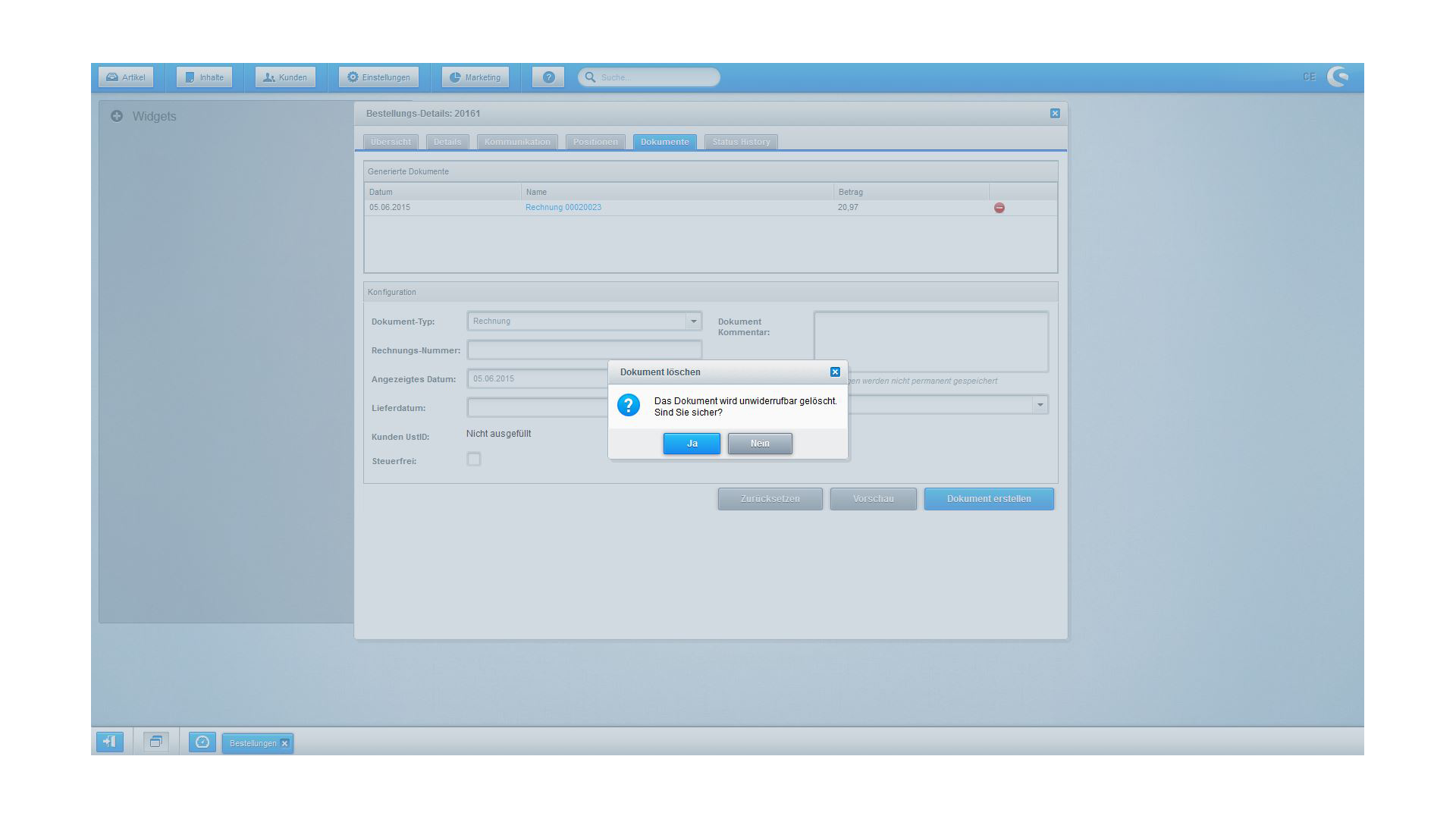Close the Dokument löschen dialog
The height and width of the screenshot is (819, 1456).
click(x=835, y=372)
